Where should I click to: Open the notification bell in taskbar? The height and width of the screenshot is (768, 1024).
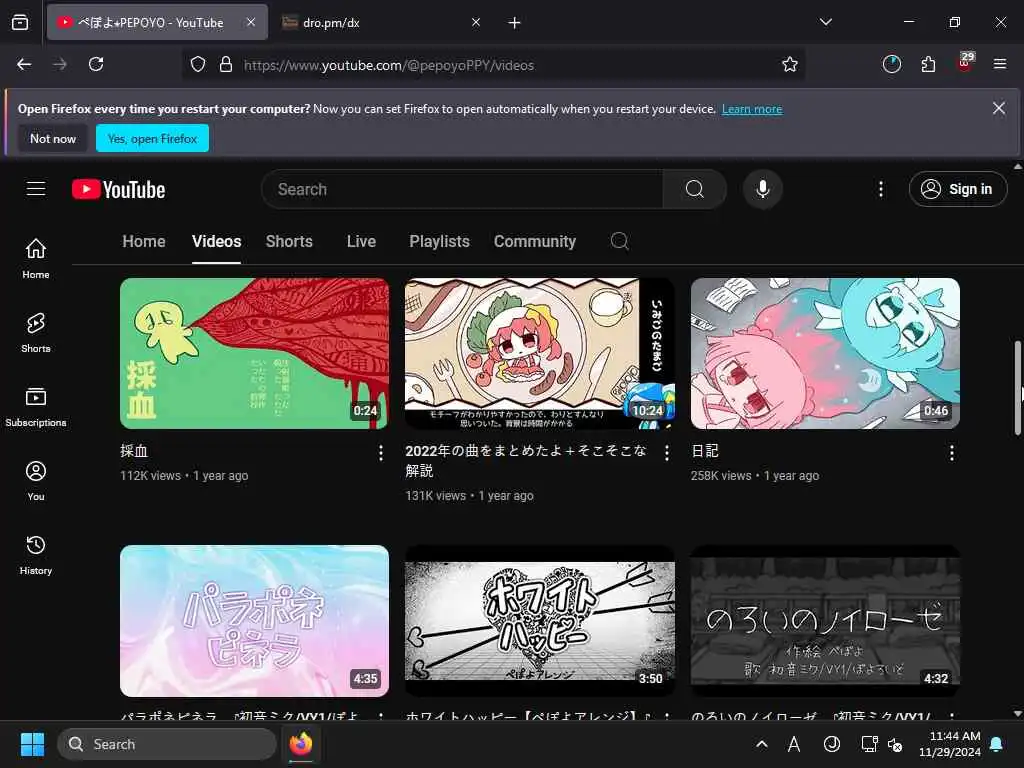[x=997, y=744]
